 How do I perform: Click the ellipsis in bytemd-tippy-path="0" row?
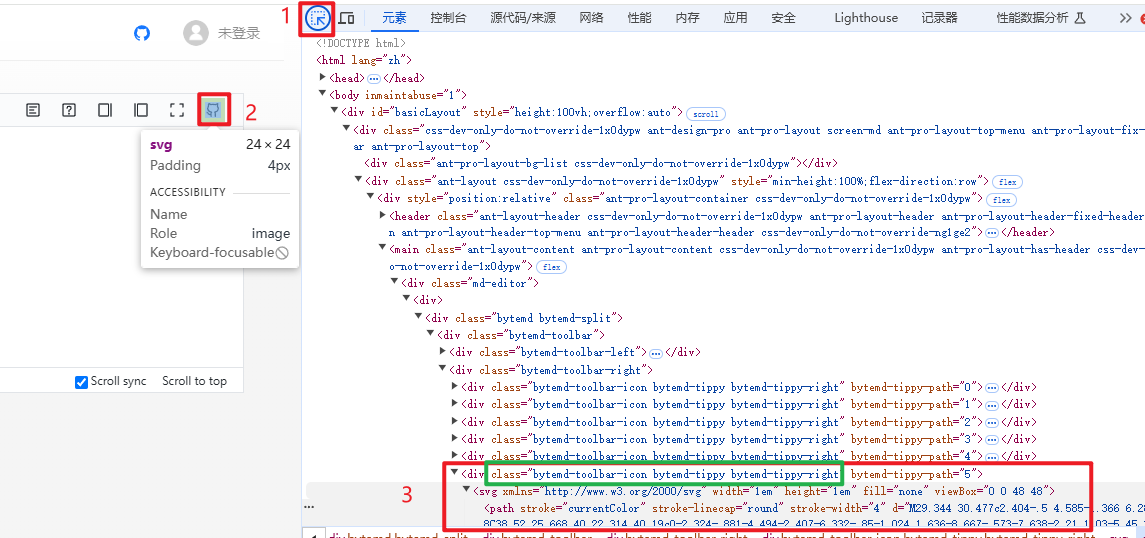pos(992,388)
